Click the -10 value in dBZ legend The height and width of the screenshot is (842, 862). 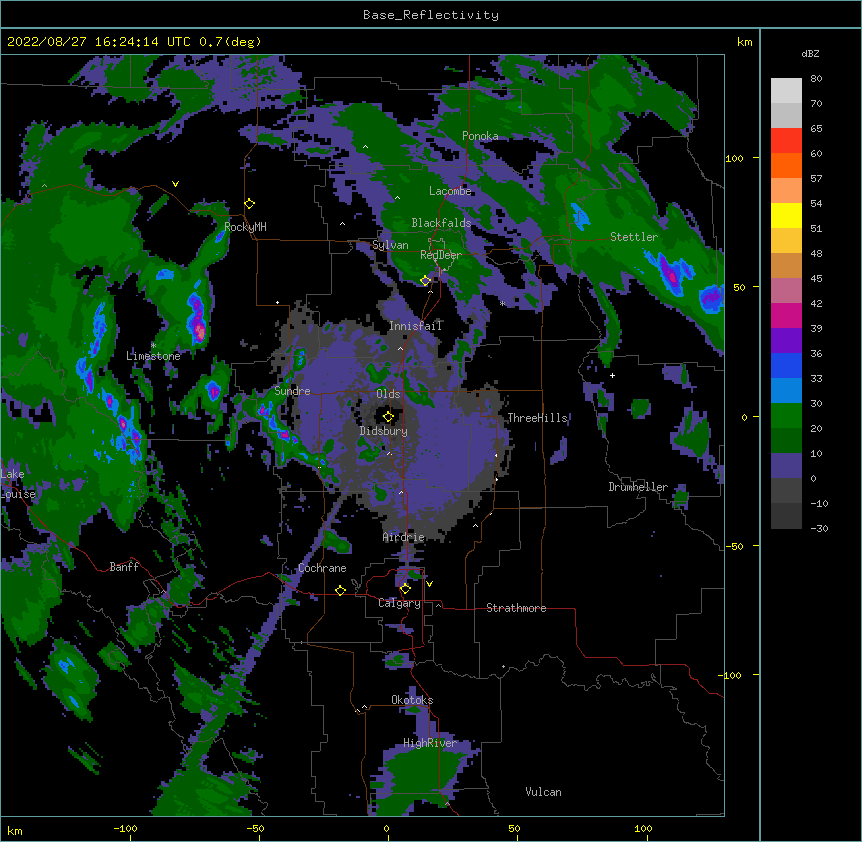(x=819, y=503)
